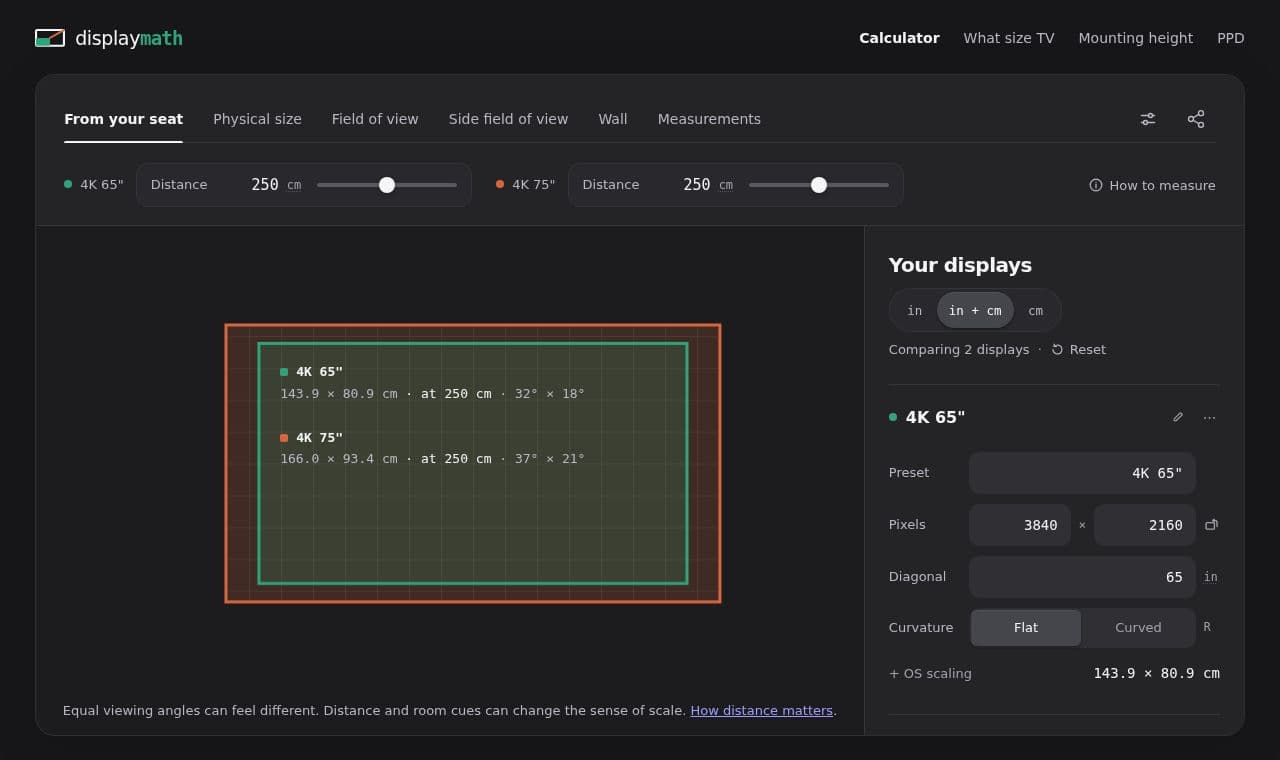Open the Side field of view tab

[x=508, y=119]
